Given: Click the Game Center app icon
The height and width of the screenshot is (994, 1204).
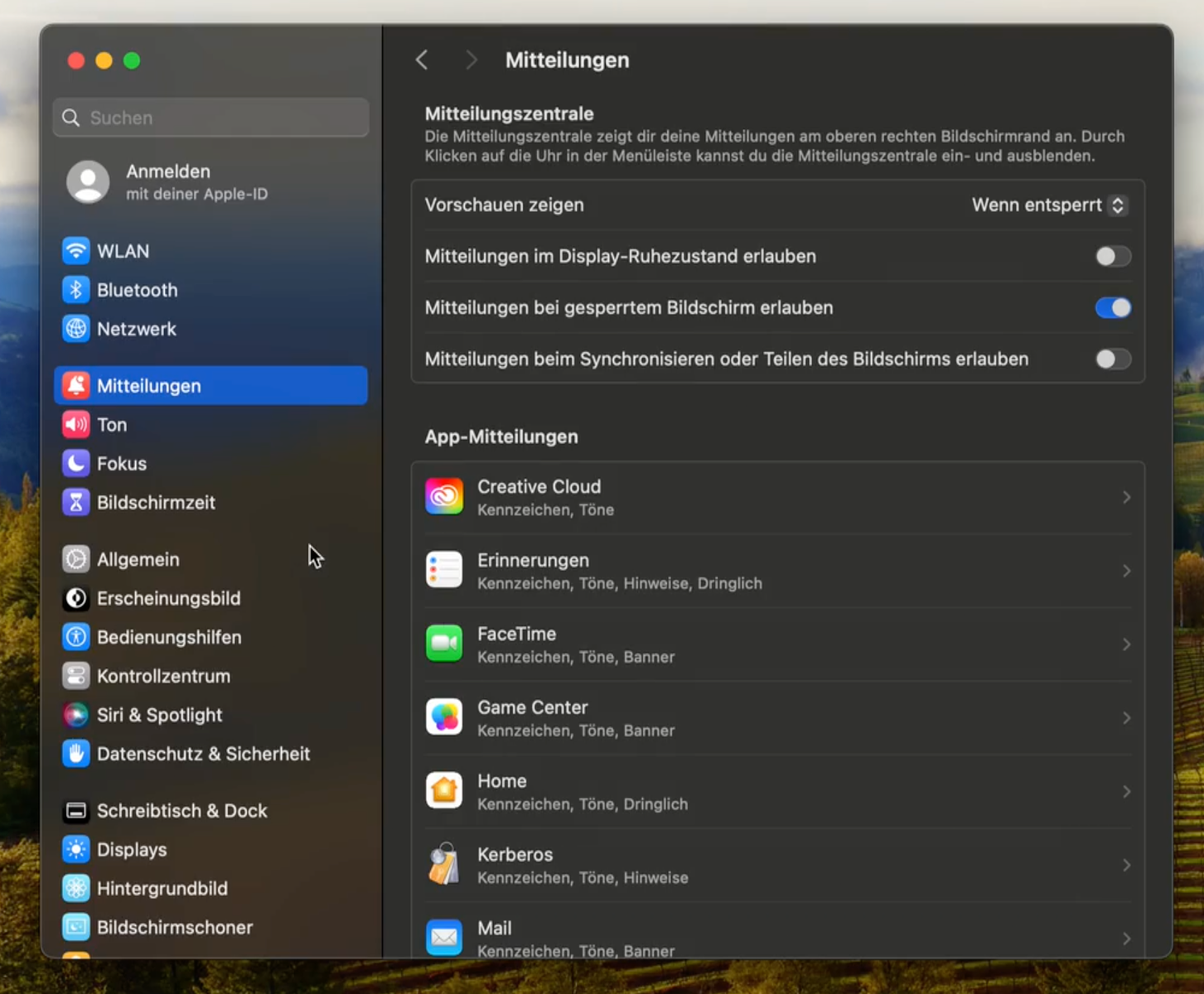Looking at the screenshot, I should point(444,717).
